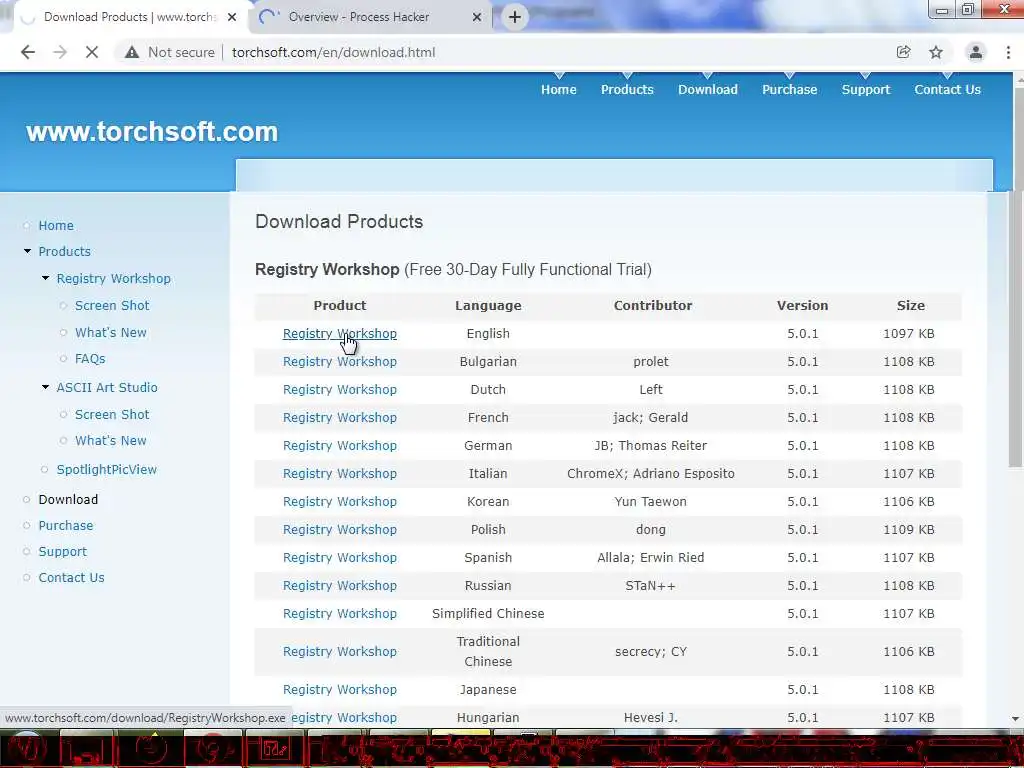Download the English Registry Workshop
Image resolution: width=1024 pixels, height=768 pixels.
point(340,334)
